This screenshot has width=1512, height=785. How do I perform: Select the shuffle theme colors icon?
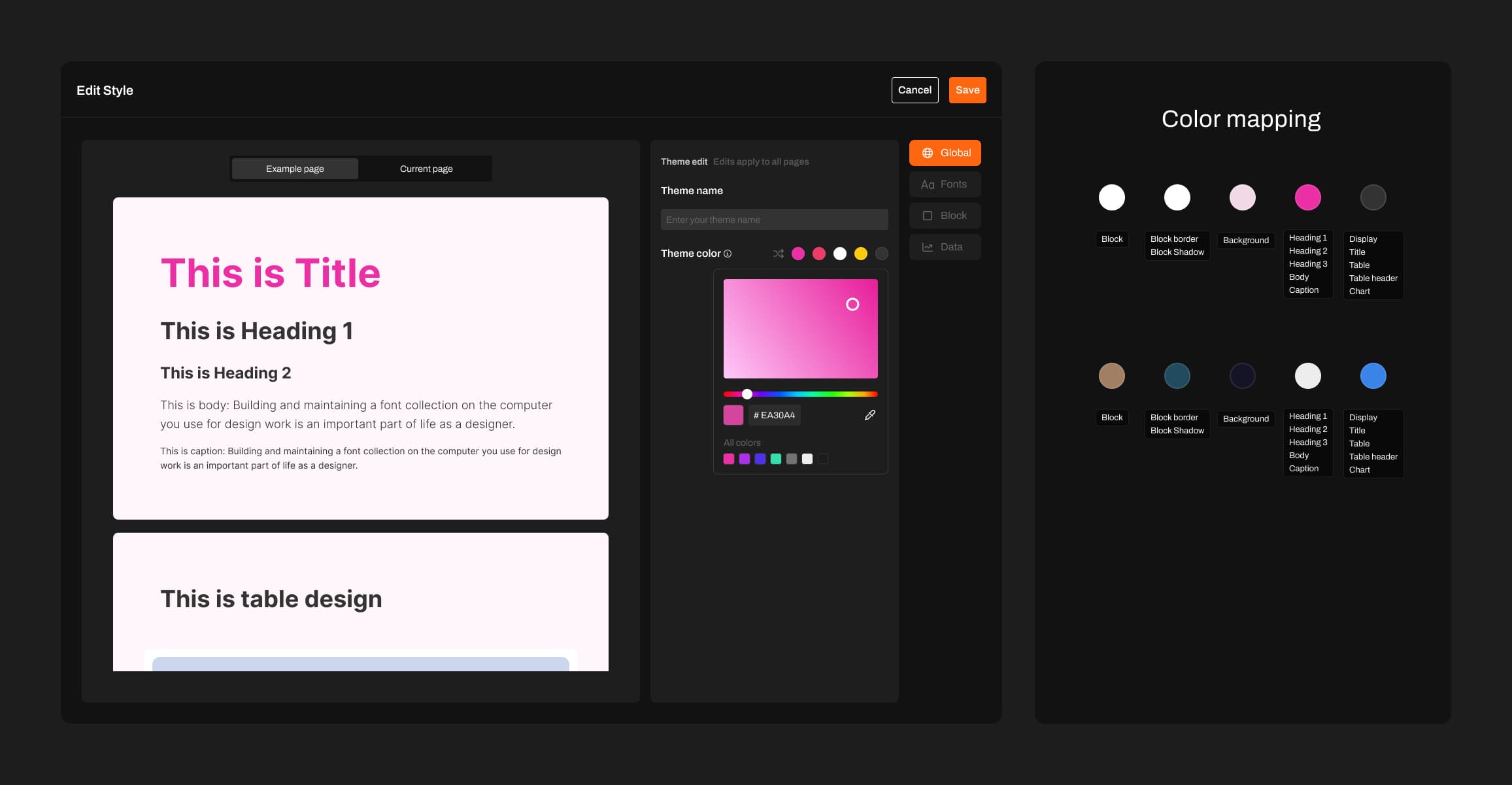coord(779,254)
